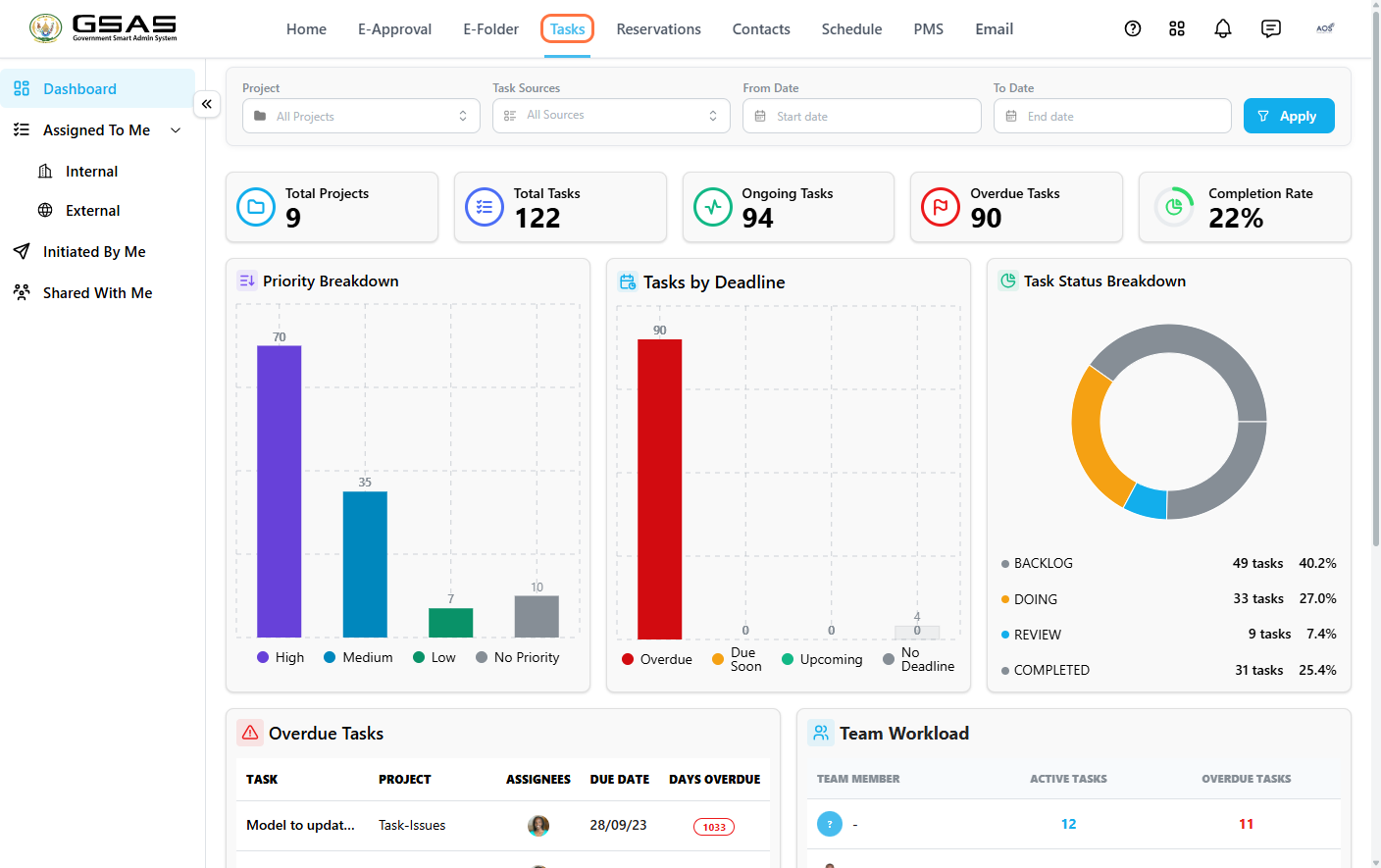Open the External tasks link
1381x868 pixels.
(92, 210)
